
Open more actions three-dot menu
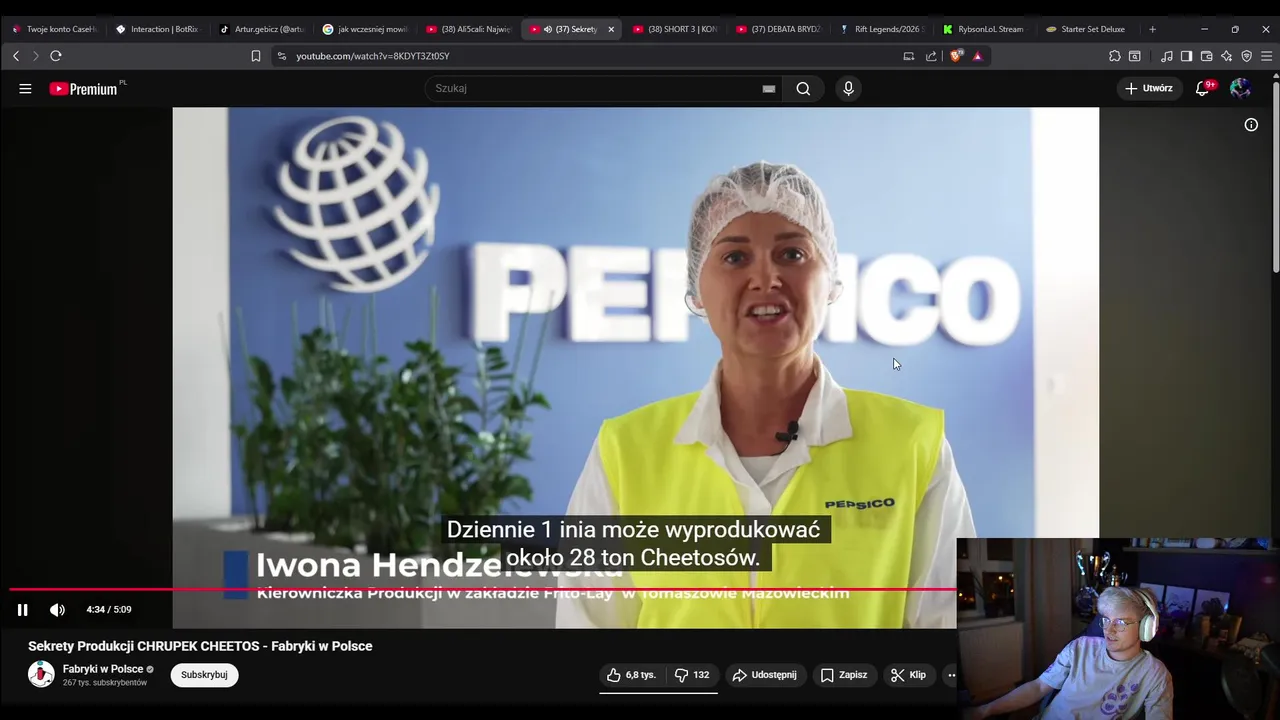click(951, 675)
